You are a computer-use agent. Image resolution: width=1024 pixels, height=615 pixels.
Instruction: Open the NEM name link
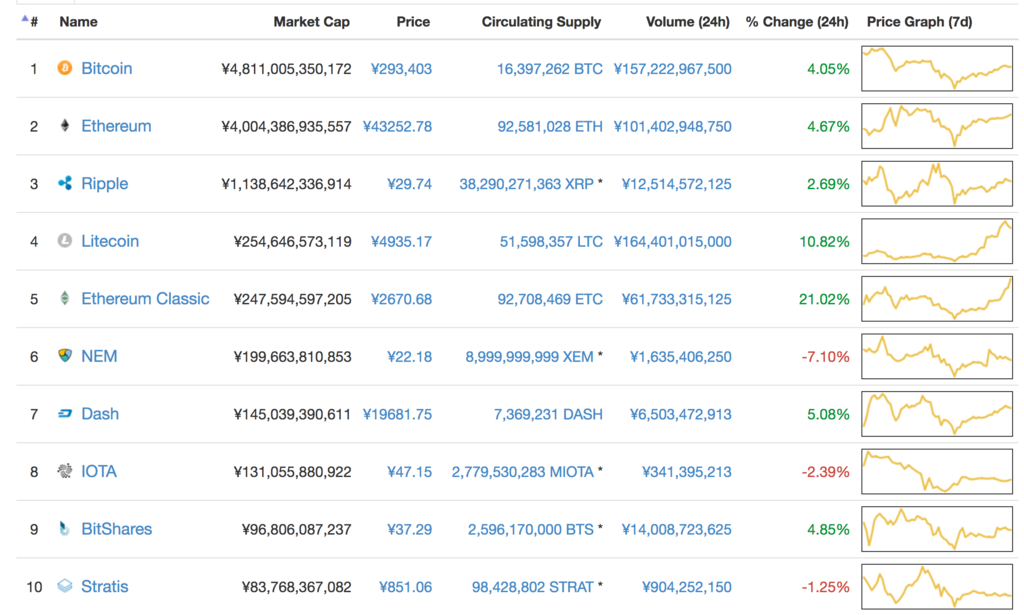[x=99, y=356]
